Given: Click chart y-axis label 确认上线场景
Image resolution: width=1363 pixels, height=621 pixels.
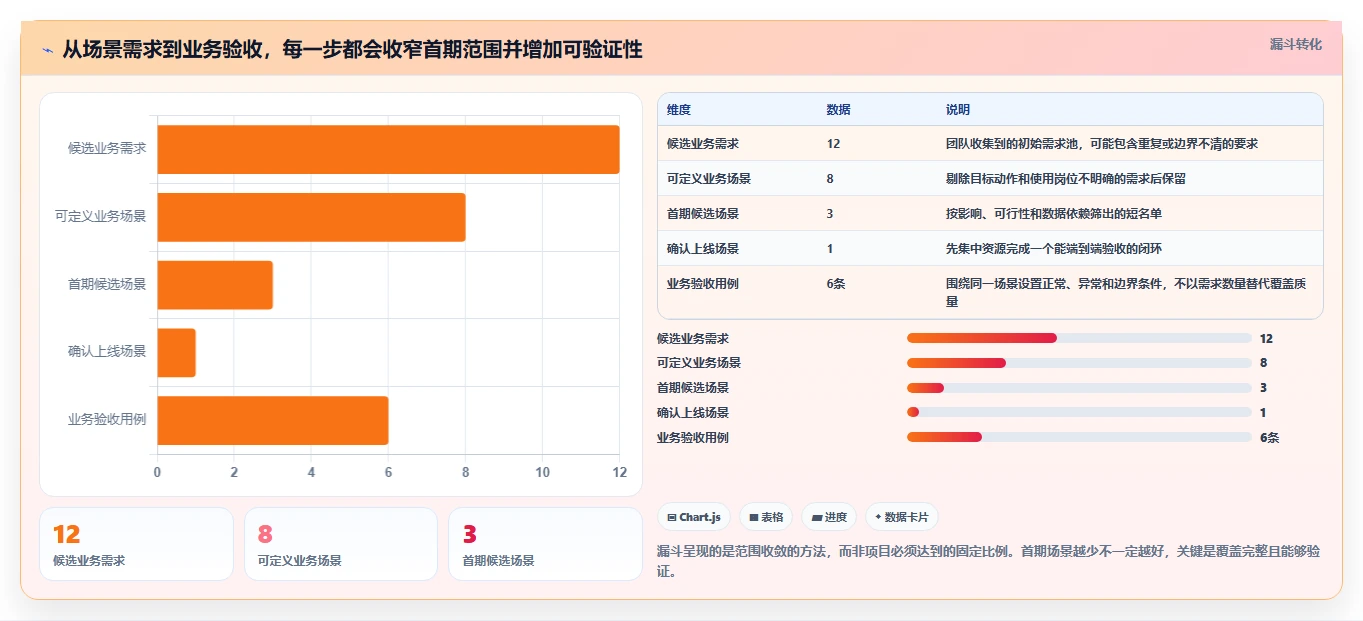Looking at the screenshot, I should [107, 351].
